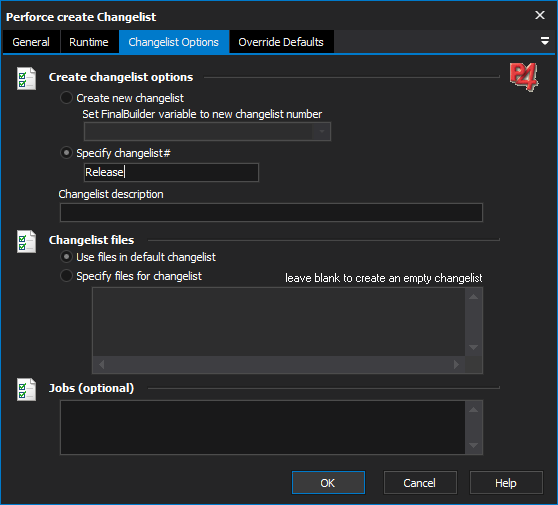Click the Cancel button
Screen dimensions: 558x505
pyautogui.click(x=420, y=483)
